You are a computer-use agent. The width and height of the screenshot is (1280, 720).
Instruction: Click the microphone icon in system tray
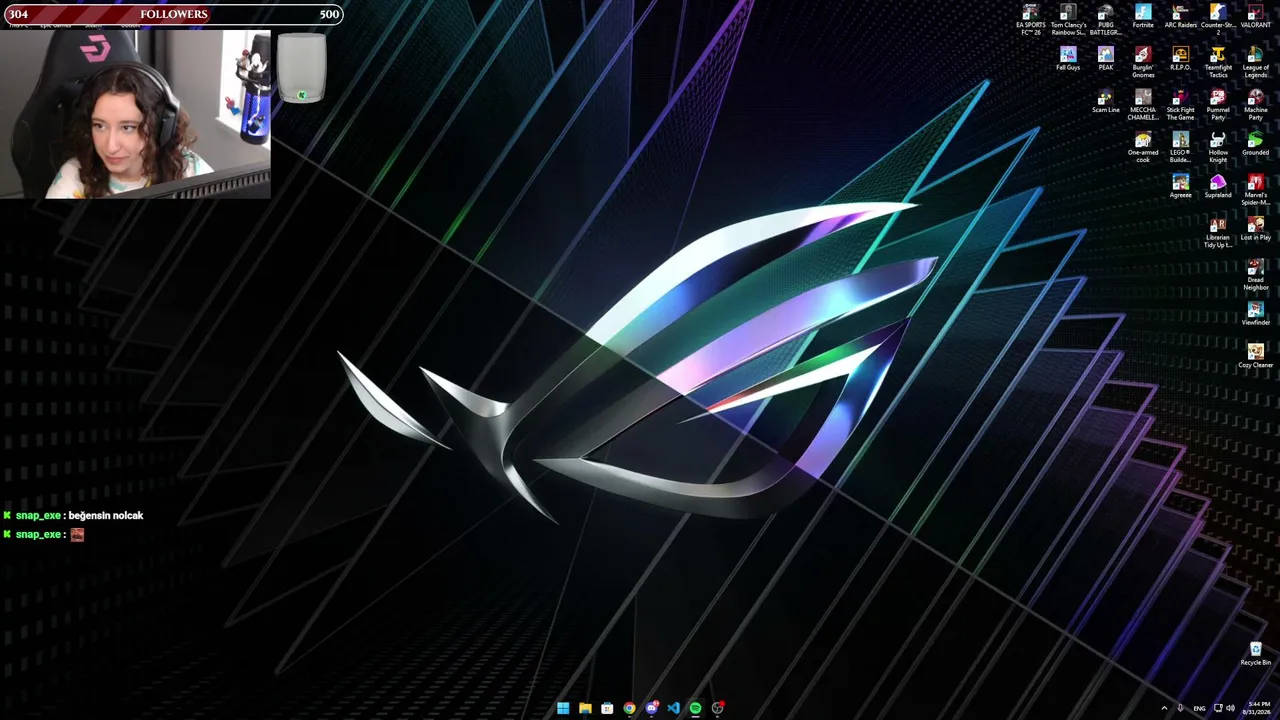pyautogui.click(x=1181, y=708)
